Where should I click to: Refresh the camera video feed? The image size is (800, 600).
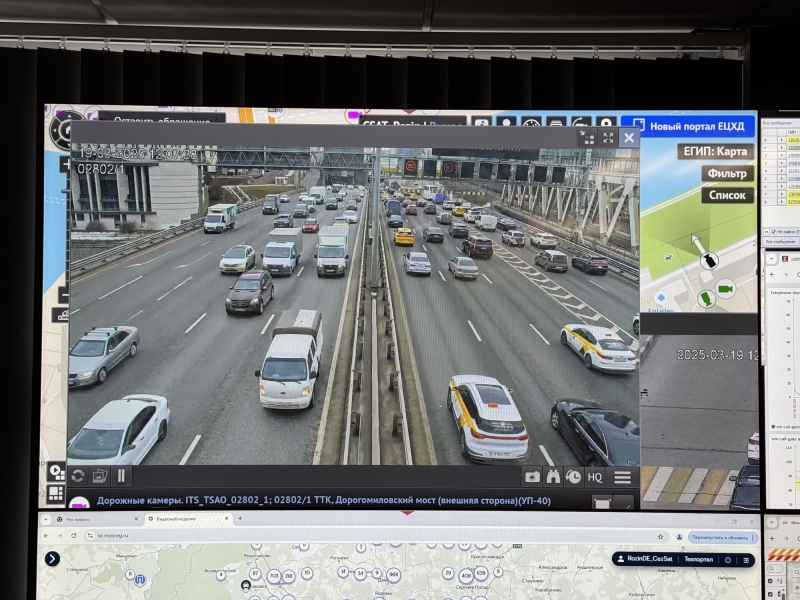(x=78, y=476)
